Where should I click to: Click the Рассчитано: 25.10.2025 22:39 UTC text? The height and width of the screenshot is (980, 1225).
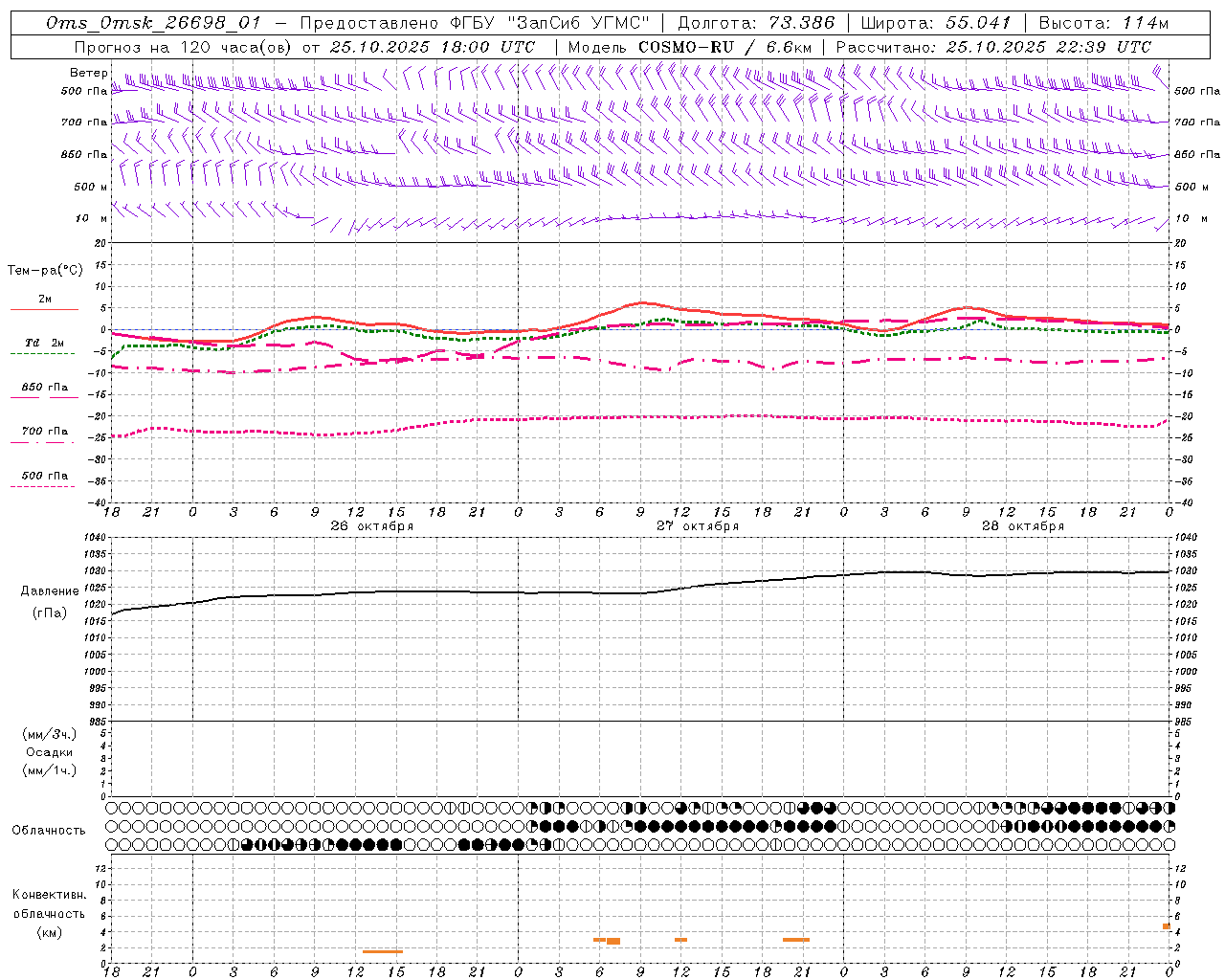(x=993, y=46)
